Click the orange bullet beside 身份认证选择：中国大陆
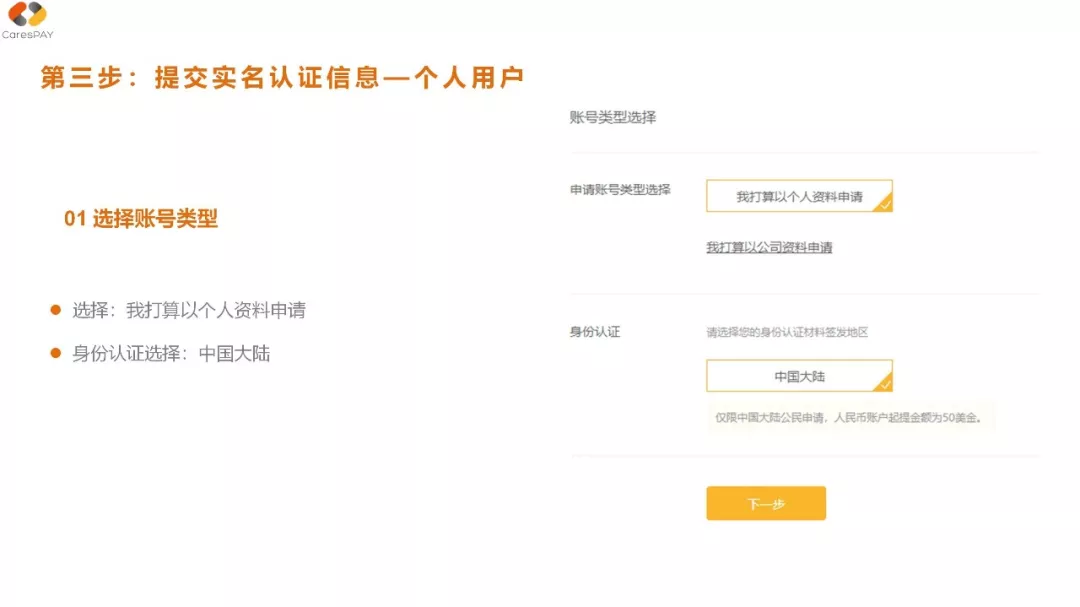 click(x=53, y=353)
